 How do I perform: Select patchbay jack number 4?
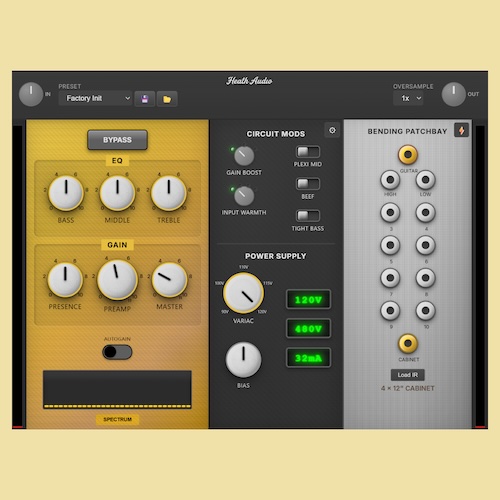425,212
